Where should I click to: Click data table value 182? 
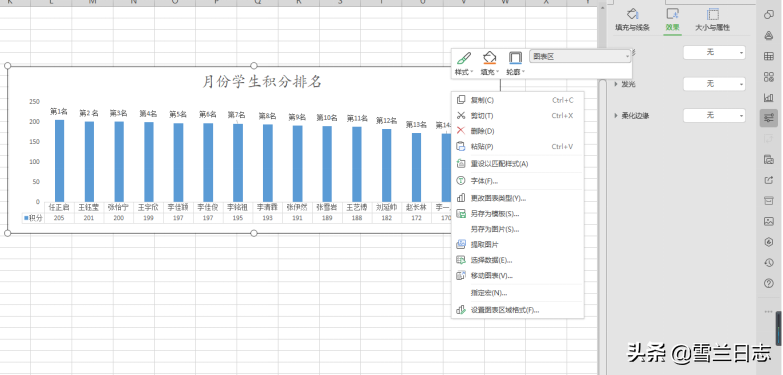pos(387,218)
